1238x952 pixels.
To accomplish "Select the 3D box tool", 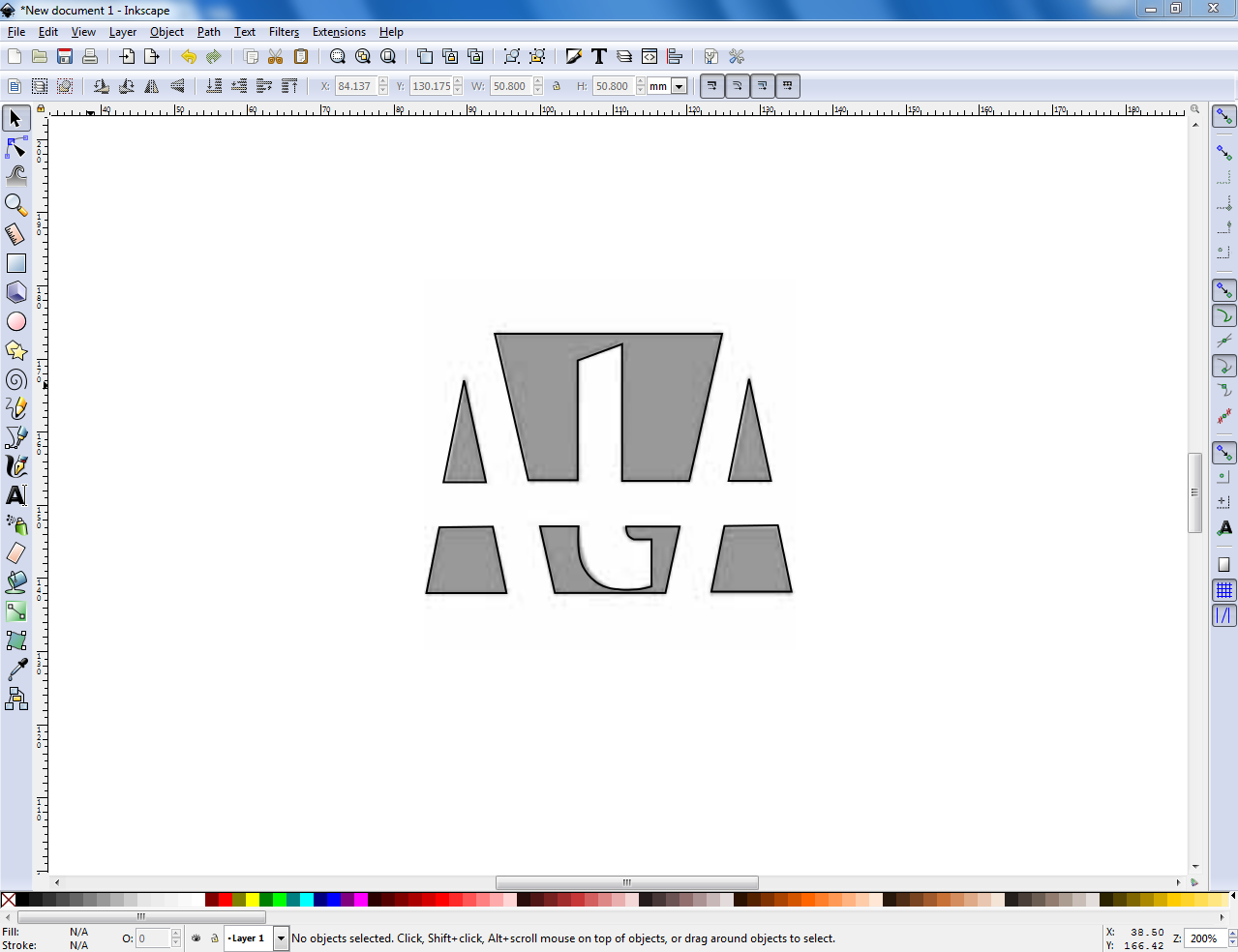I will click(15, 292).
